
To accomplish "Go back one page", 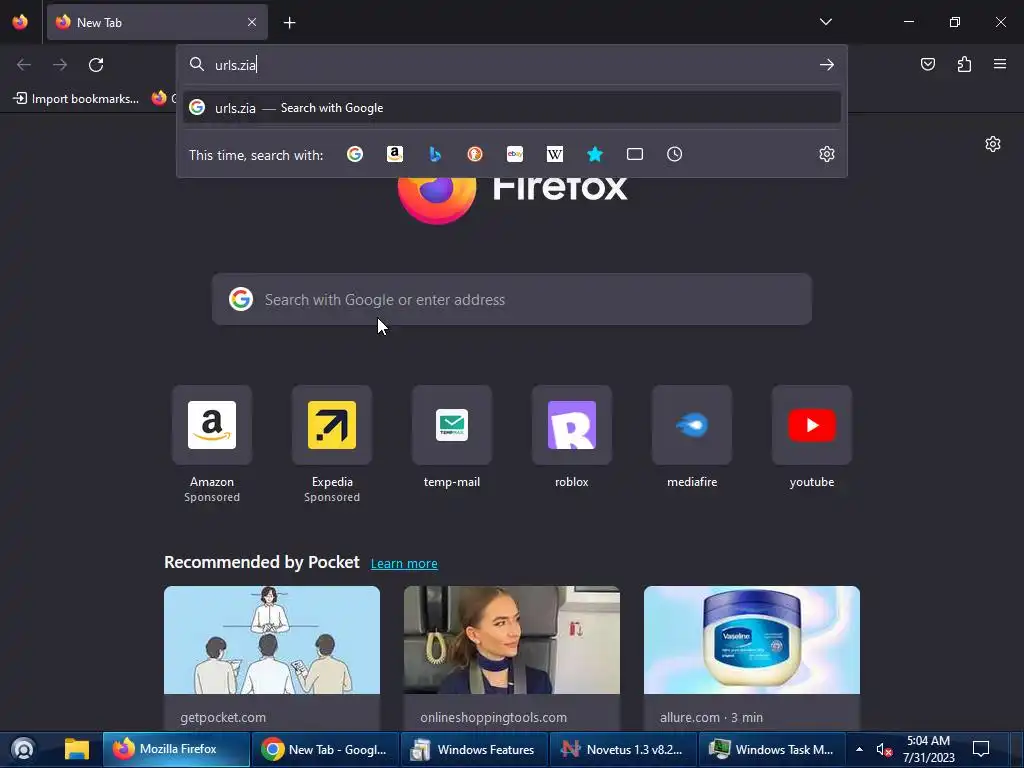I will point(24,65).
